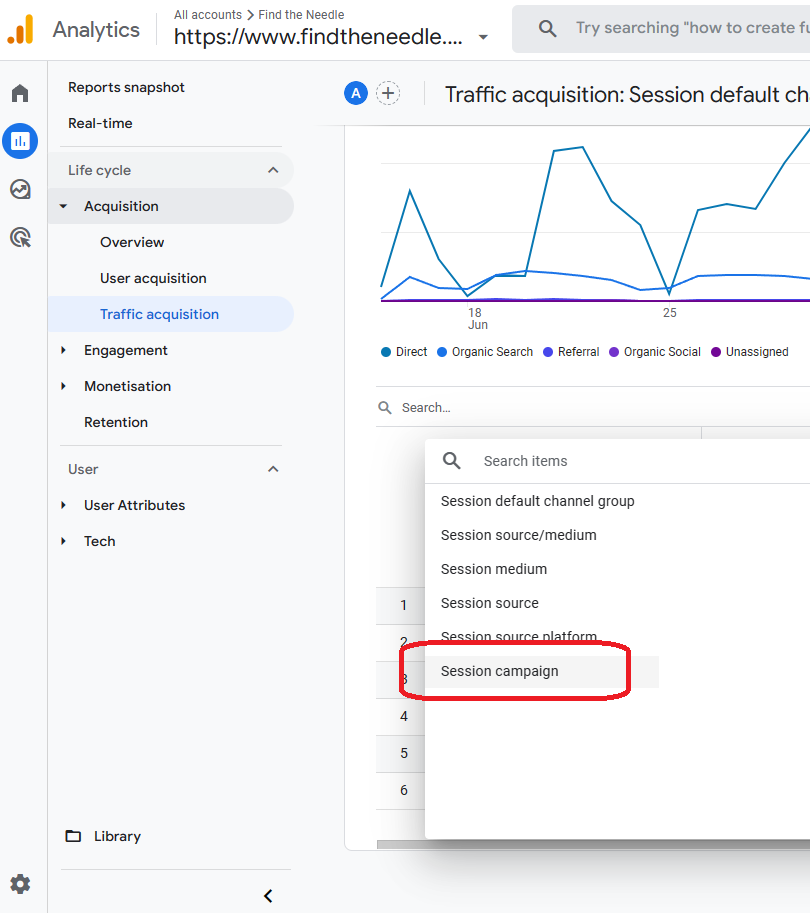Click the add comparison plus icon
810x913 pixels.
(387, 93)
